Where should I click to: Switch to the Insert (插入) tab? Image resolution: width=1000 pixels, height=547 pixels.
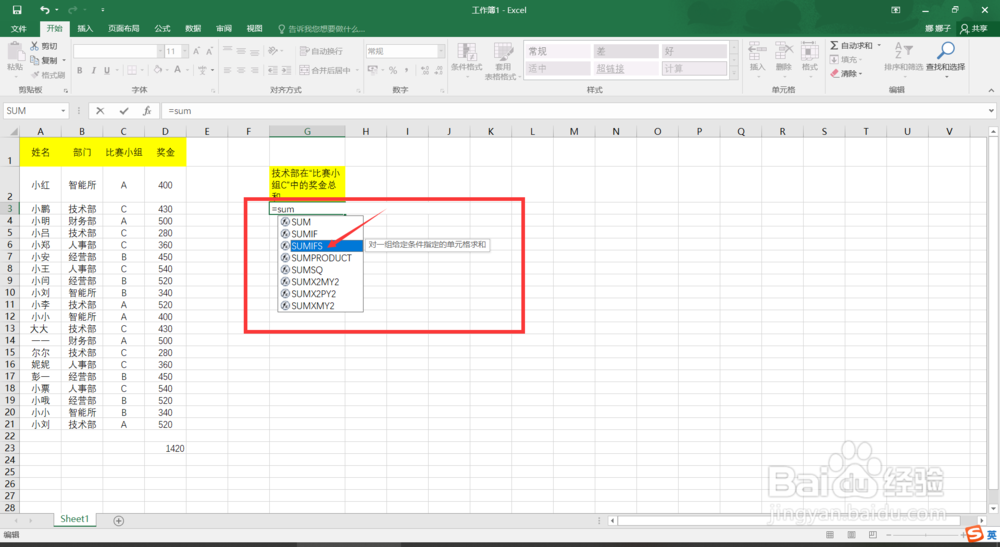click(x=85, y=28)
